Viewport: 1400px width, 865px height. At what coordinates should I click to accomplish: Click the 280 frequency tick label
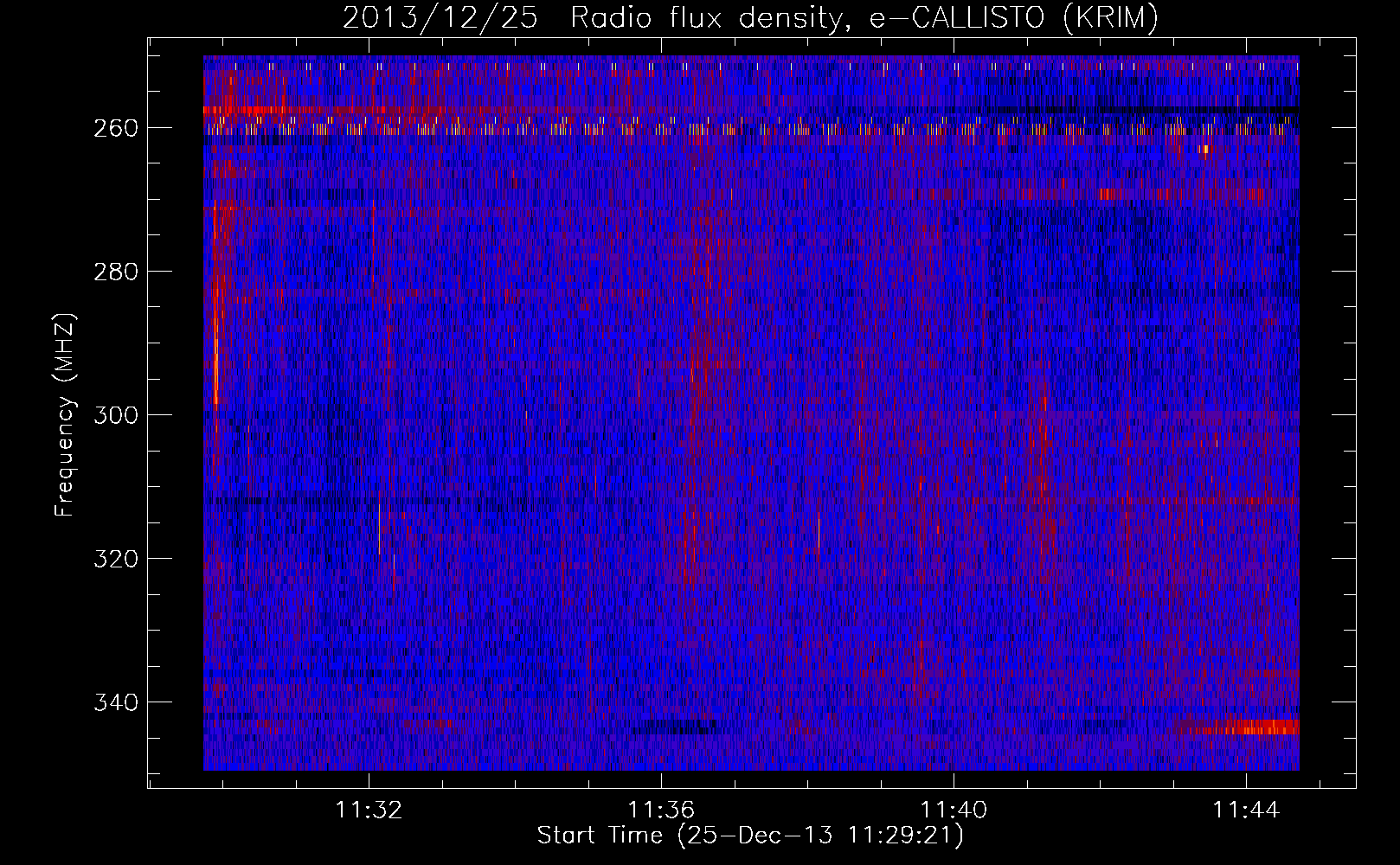(115, 272)
